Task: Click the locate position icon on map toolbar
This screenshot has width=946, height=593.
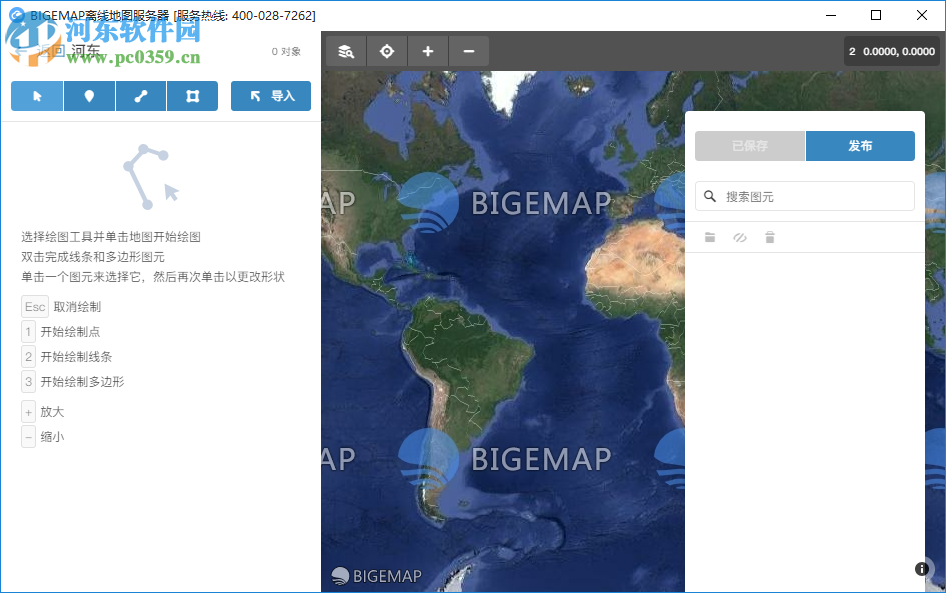Action: pos(387,50)
